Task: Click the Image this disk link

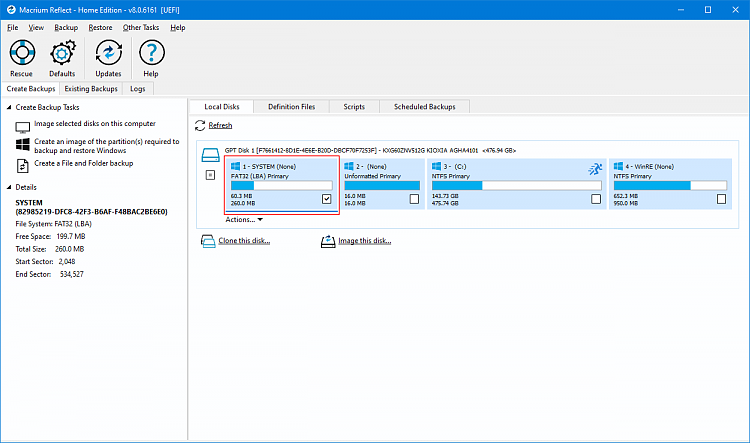Action: [364, 241]
